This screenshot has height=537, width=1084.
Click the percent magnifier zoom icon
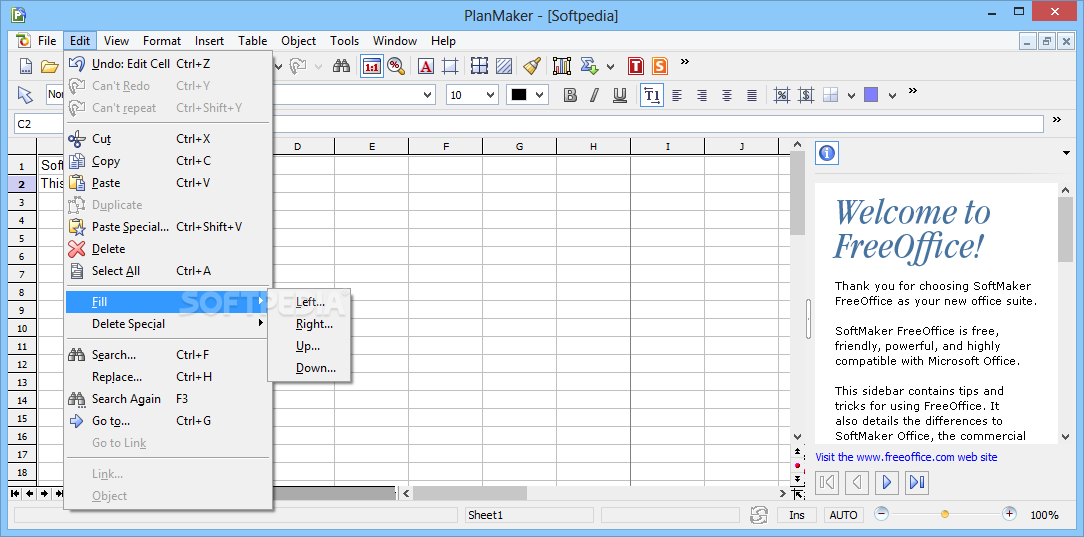tap(395, 66)
